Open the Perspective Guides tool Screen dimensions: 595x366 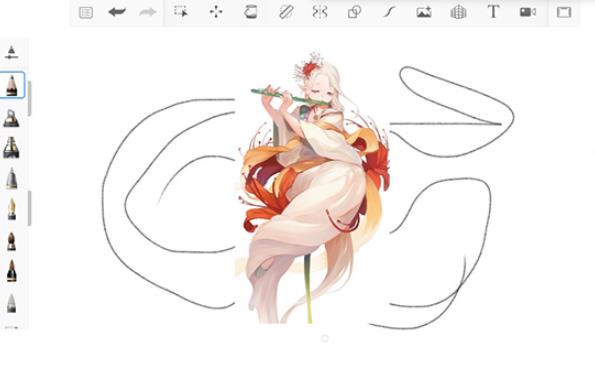458,12
